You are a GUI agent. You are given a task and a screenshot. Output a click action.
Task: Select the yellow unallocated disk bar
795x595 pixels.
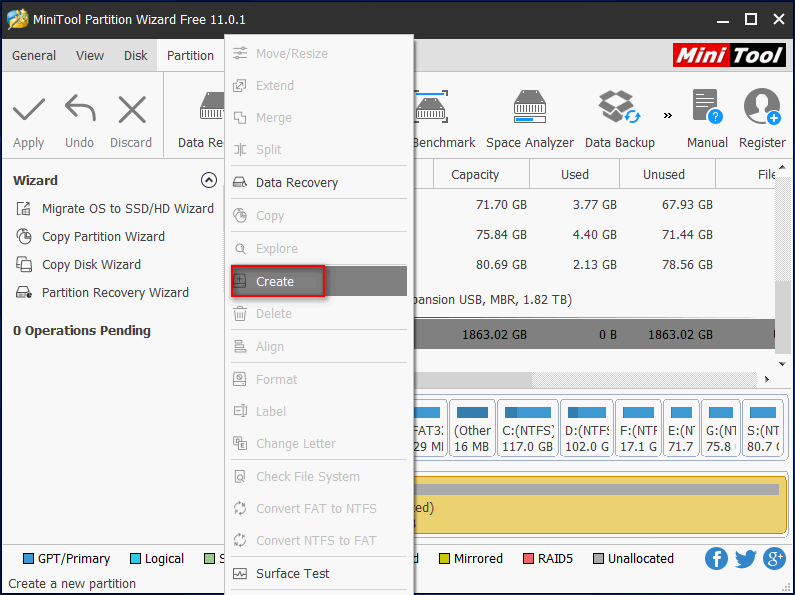[600, 504]
